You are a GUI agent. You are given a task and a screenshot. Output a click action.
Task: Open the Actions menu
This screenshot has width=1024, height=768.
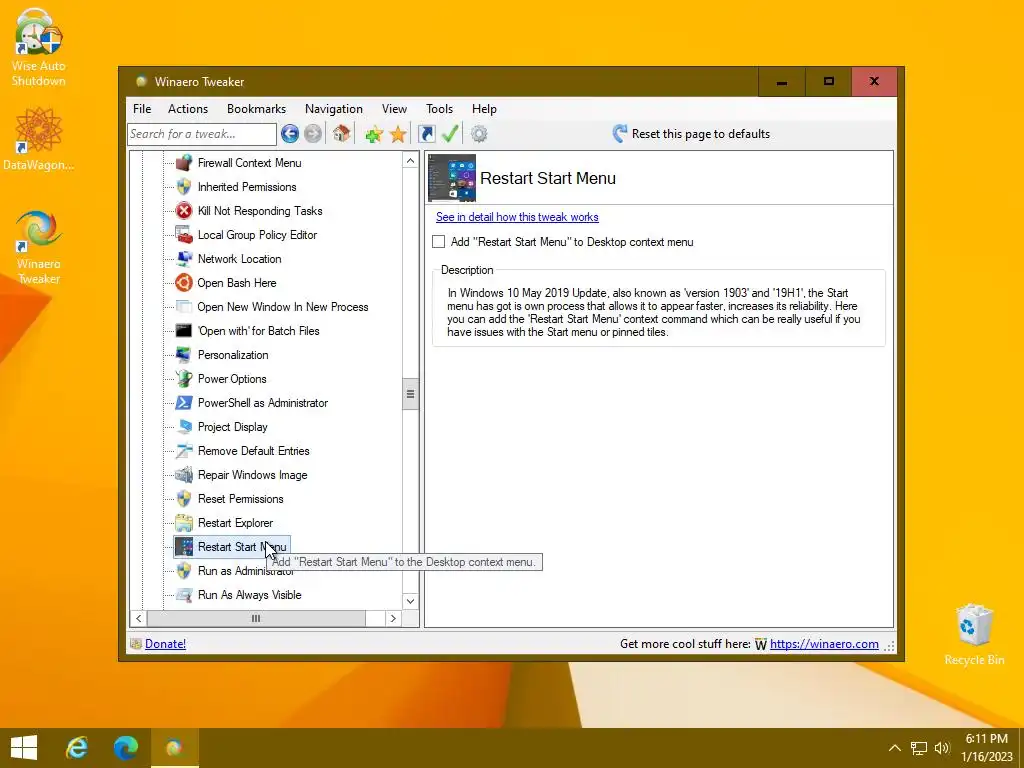point(187,109)
